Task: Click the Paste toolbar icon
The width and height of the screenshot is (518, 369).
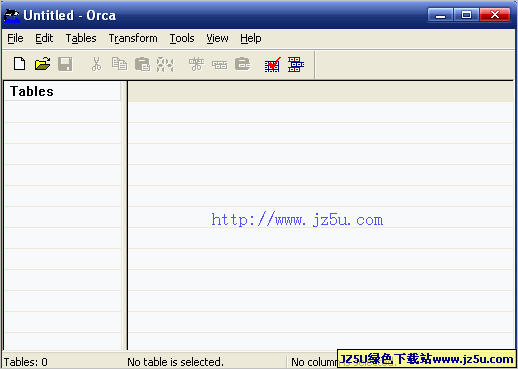Action: (142, 64)
